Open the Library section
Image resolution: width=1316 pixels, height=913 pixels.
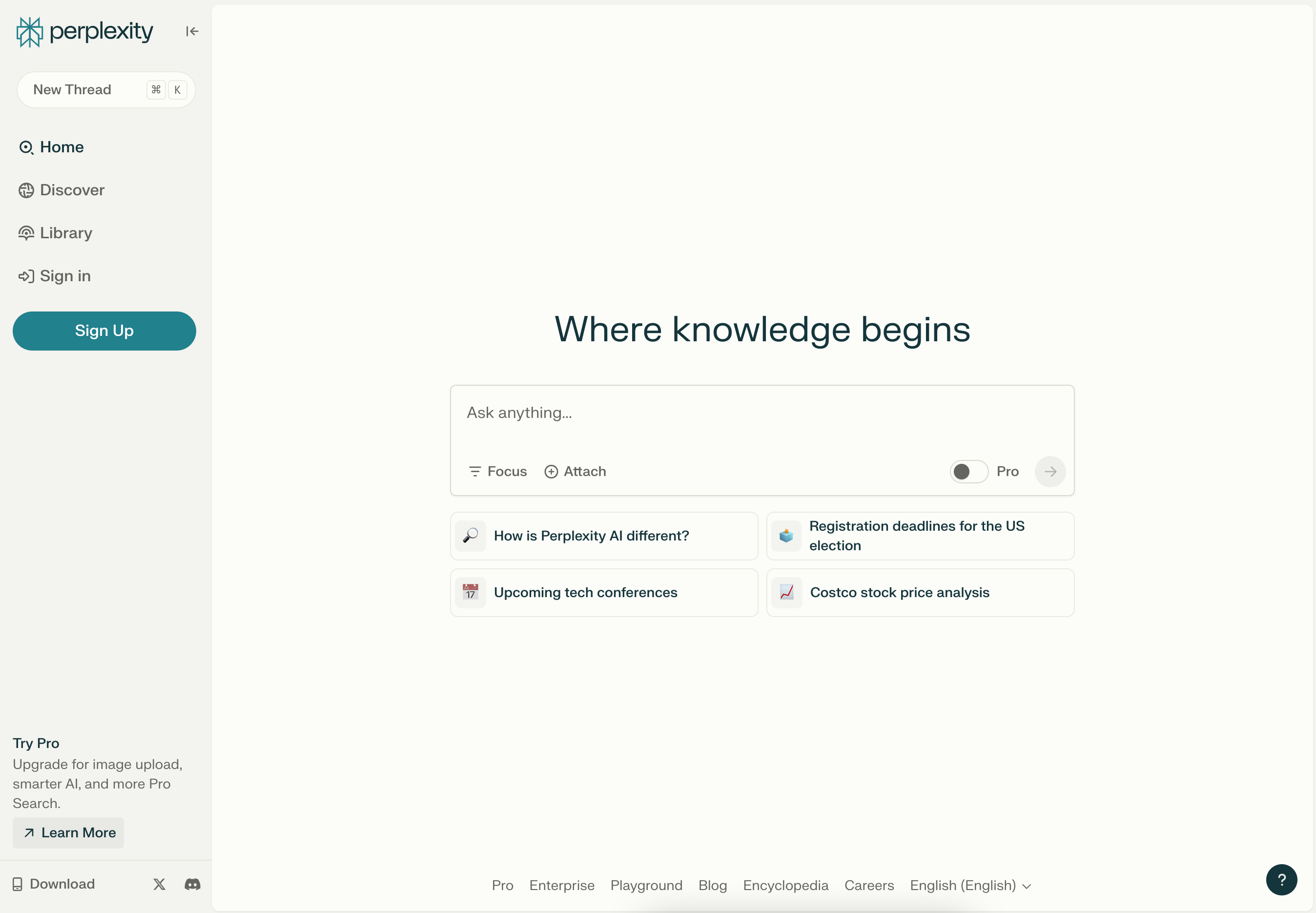point(56,233)
